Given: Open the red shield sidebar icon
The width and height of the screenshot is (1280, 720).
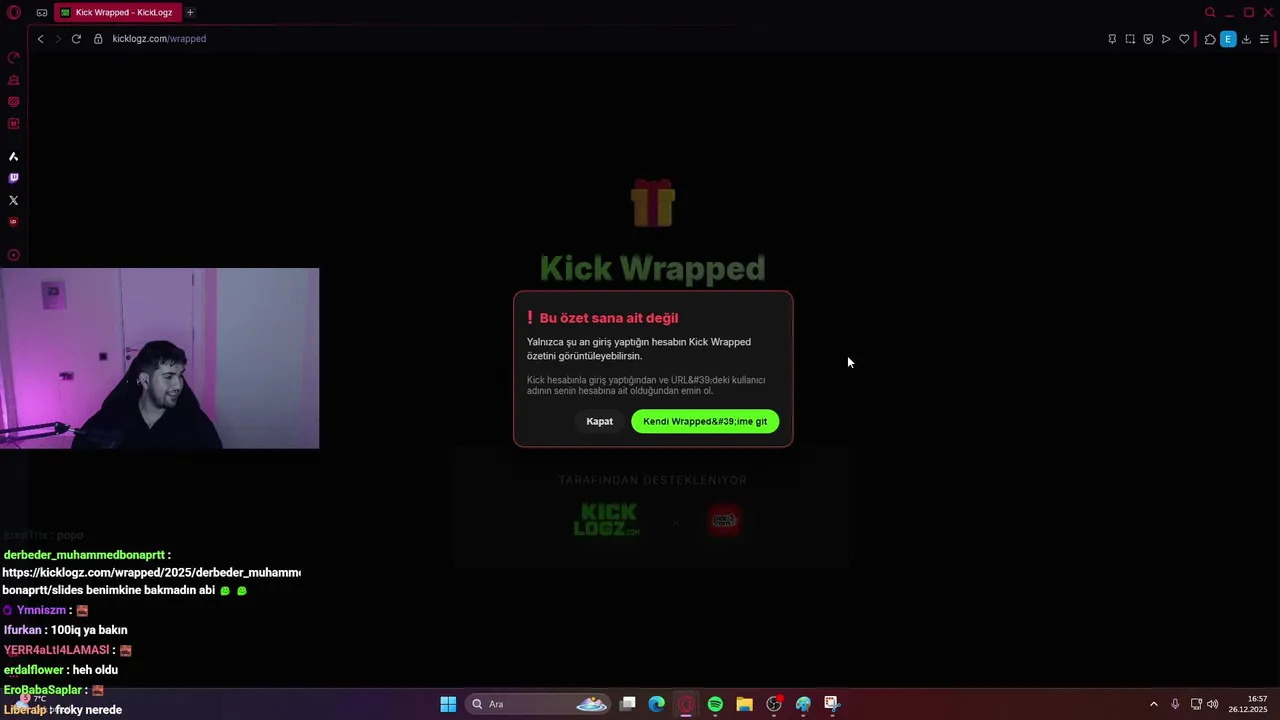Looking at the screenshot, I should tap(14, 222).
